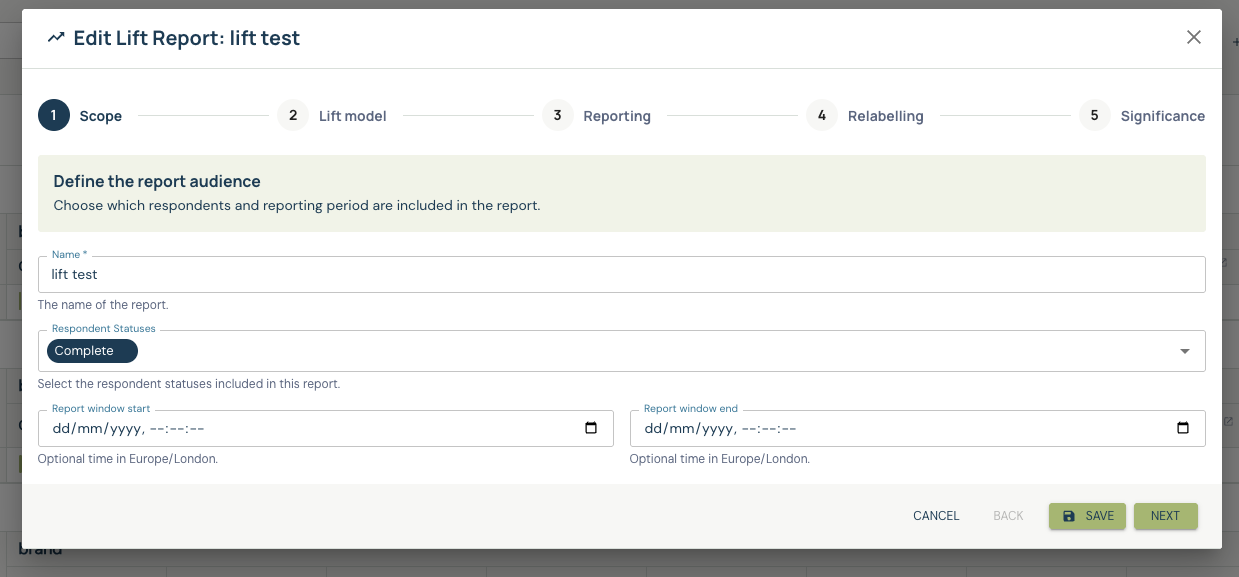
Task: Save the lift report
Action: [1087, 516]
